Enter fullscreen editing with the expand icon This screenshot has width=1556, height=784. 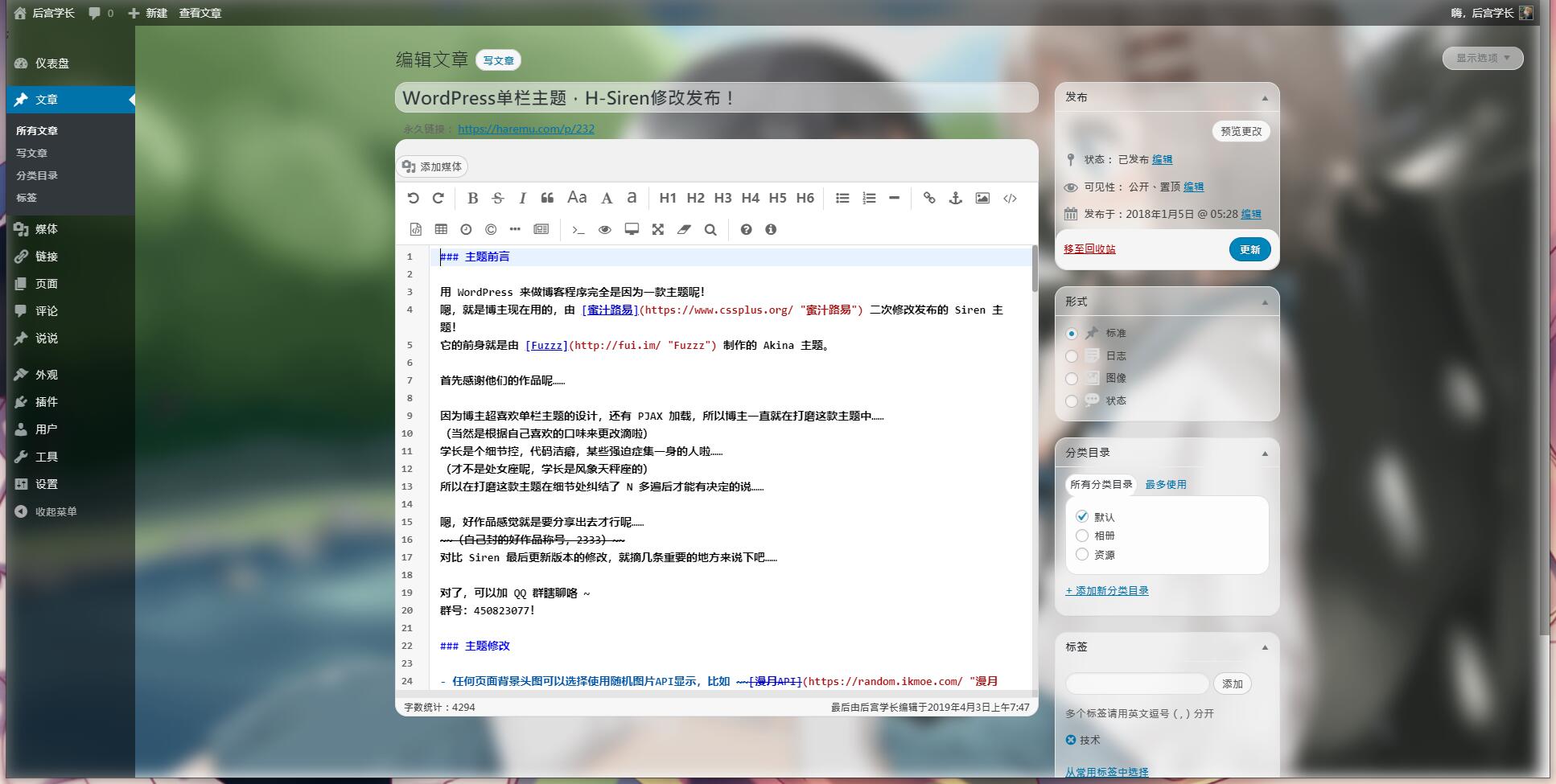[x=657, y=229]
